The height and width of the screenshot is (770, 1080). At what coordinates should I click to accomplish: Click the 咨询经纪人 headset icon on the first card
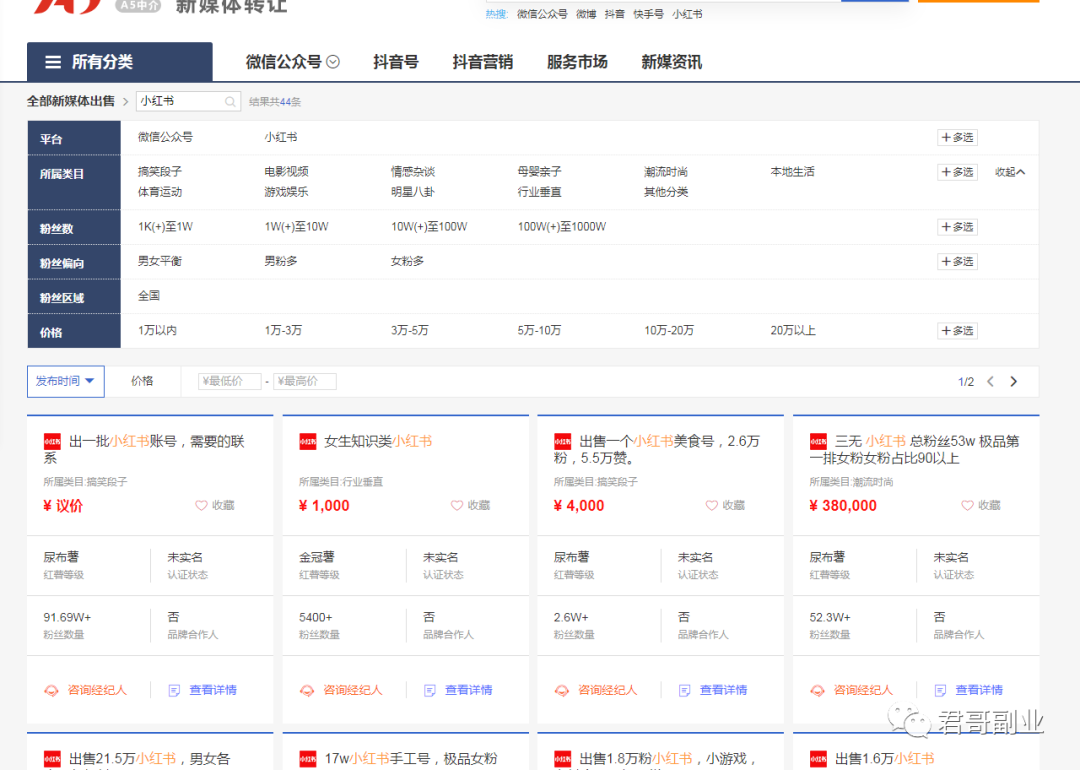click(x=51, y=690)
